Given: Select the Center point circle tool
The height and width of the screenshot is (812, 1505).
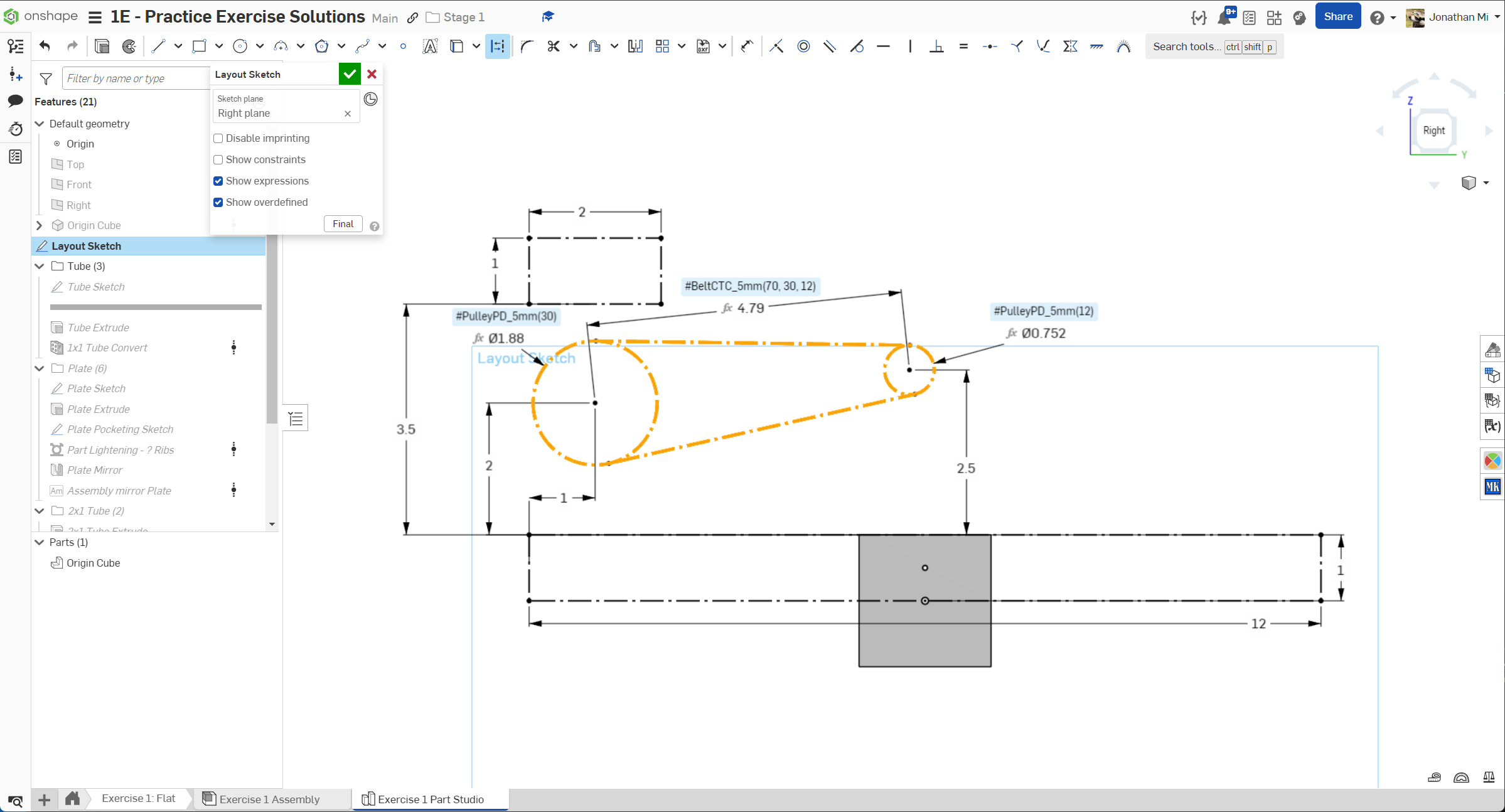Looking at the screenshot, I should [x=240, y=46].
